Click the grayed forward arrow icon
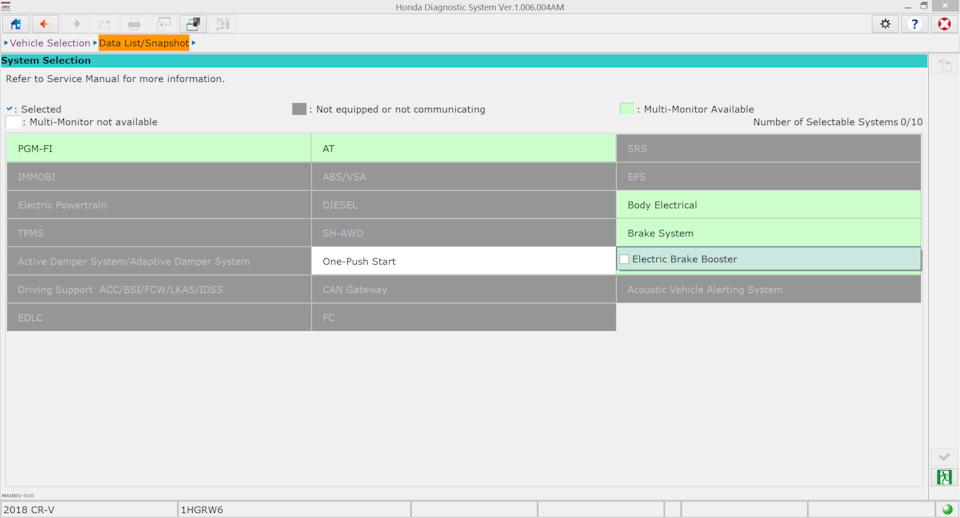 pos(75,24)
